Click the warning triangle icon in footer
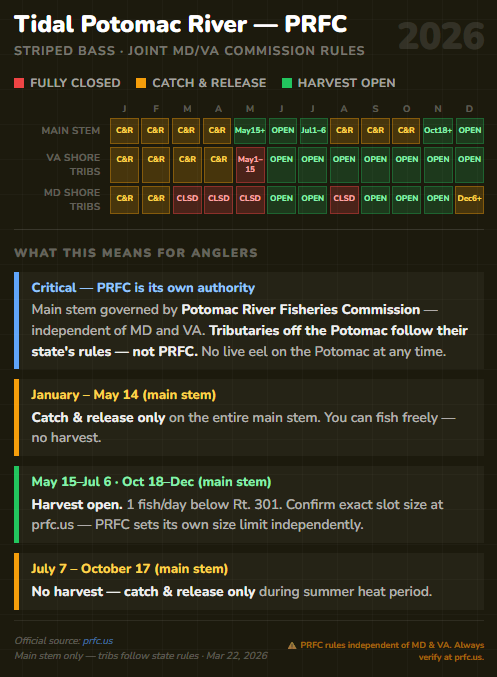 point(292,645)
